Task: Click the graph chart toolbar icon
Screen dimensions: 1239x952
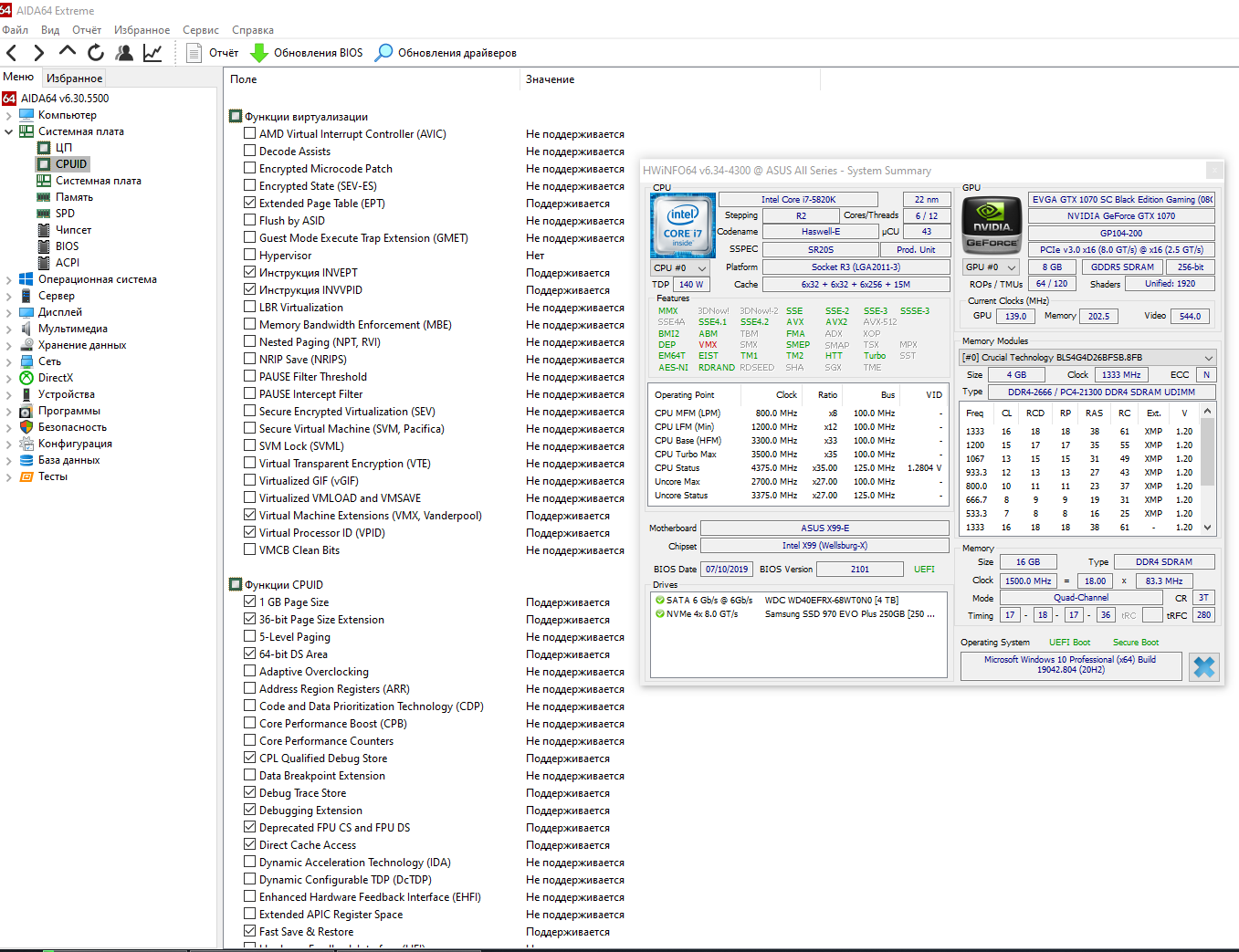Action: [152, 53]
